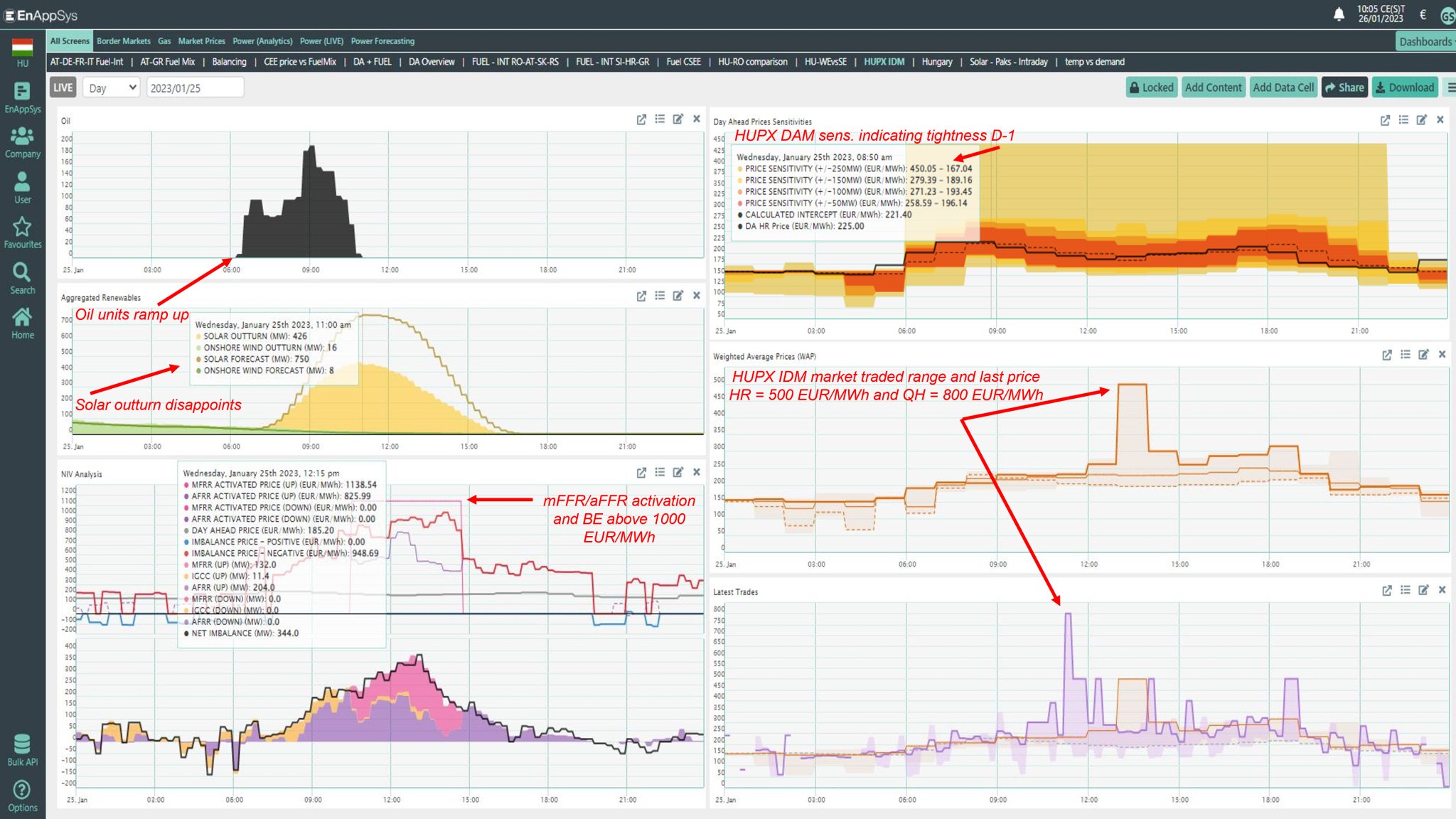
Task: Open Power (LIVE) tab
Action: pyautogui.click(x=321, y=41)
